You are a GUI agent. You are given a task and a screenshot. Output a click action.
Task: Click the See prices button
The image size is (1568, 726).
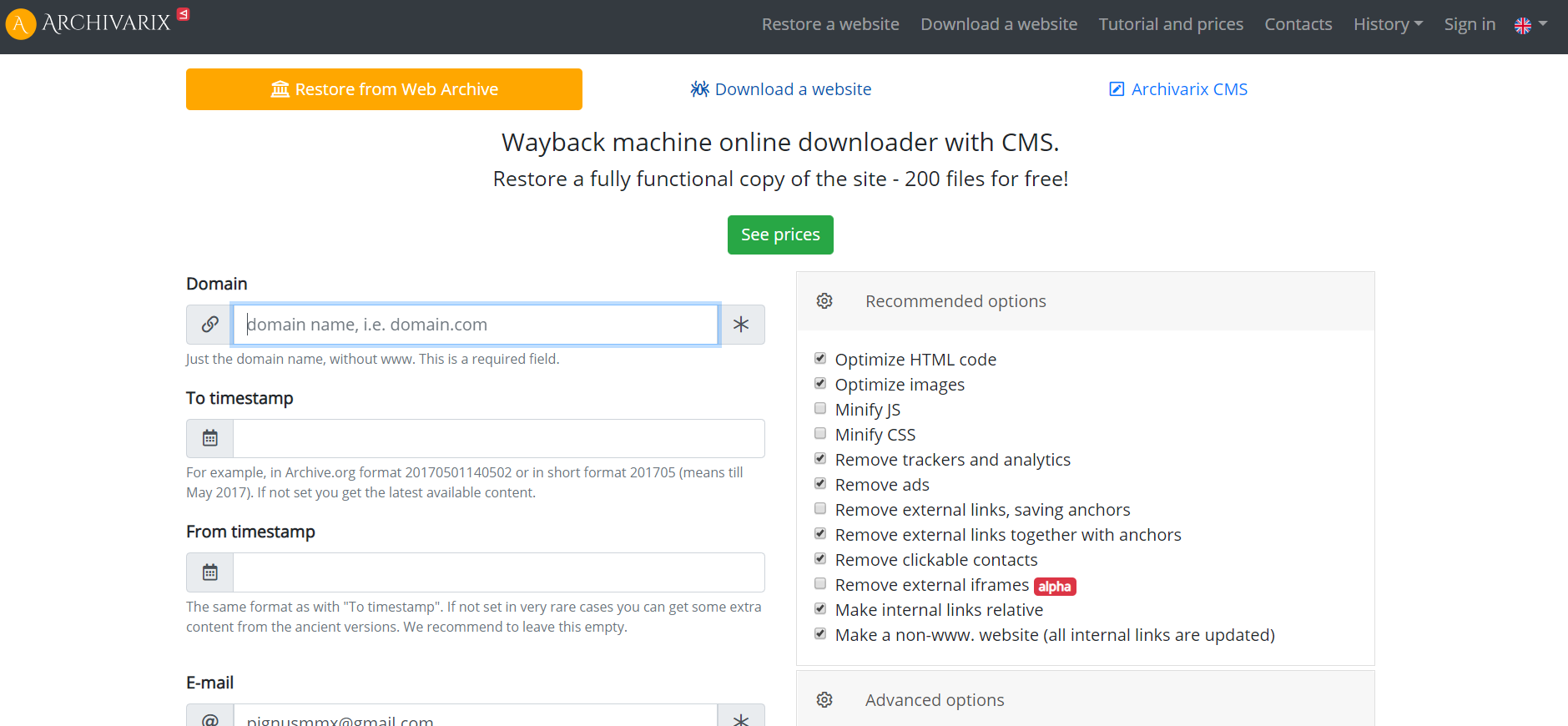pos(780,235)
